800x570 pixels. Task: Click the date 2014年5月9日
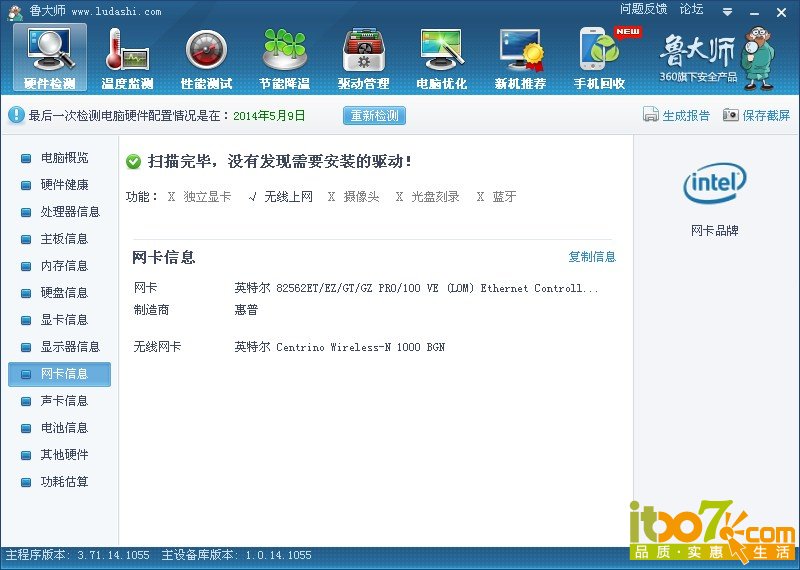point(269,115)
